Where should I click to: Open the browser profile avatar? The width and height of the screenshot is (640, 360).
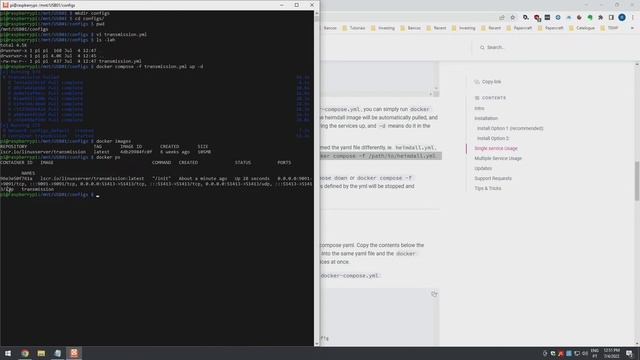(622, 17)
